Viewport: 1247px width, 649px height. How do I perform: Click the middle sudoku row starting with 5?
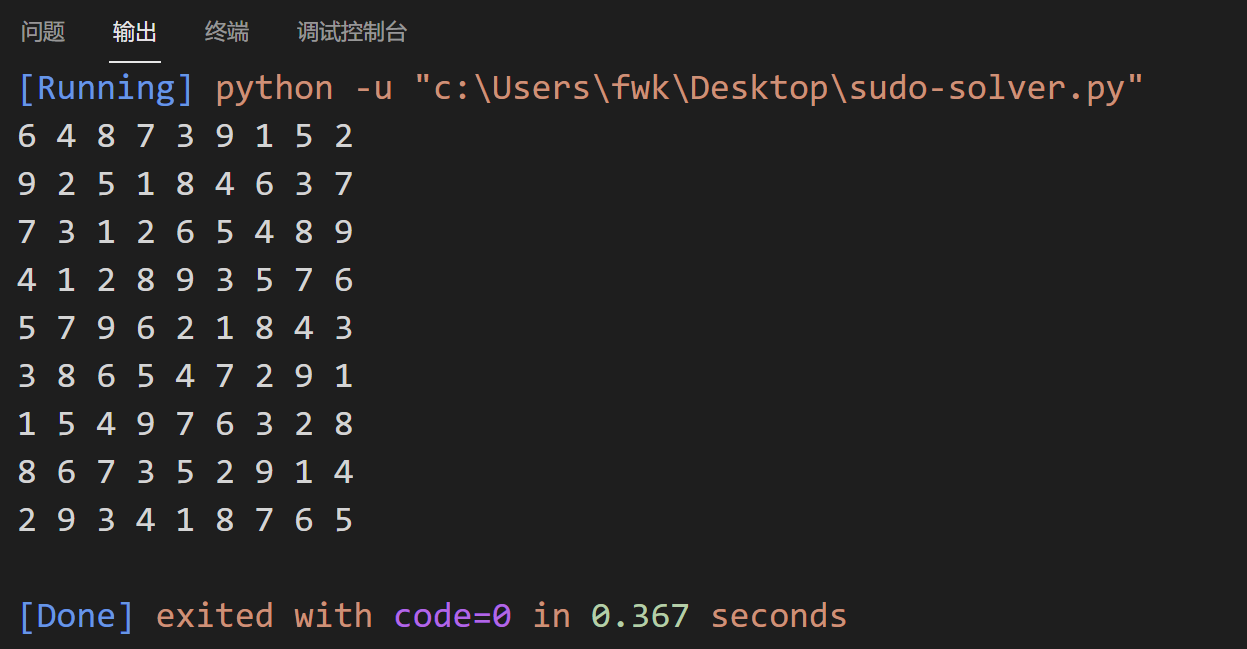click(x=185, y=327)
